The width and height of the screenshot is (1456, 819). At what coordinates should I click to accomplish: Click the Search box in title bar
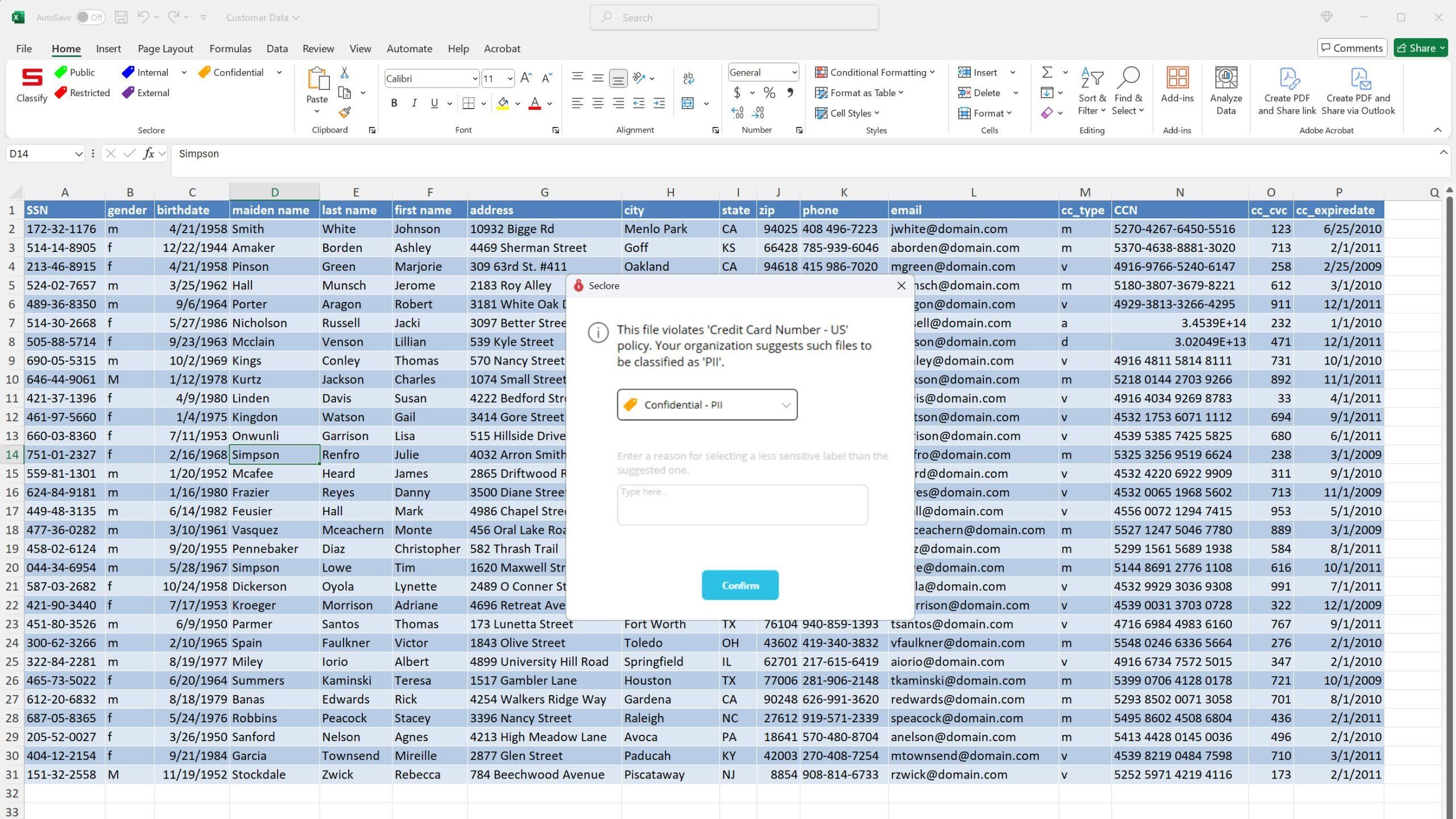[x=734, y=17]
